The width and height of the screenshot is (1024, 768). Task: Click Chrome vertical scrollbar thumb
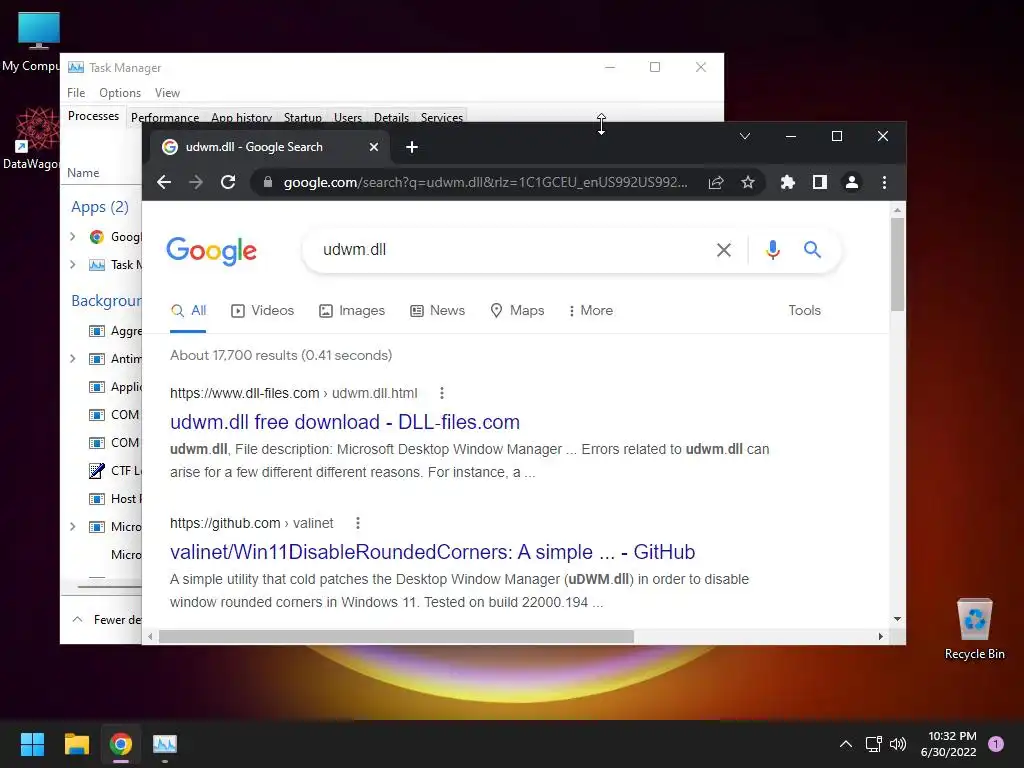tap(897, 264)
